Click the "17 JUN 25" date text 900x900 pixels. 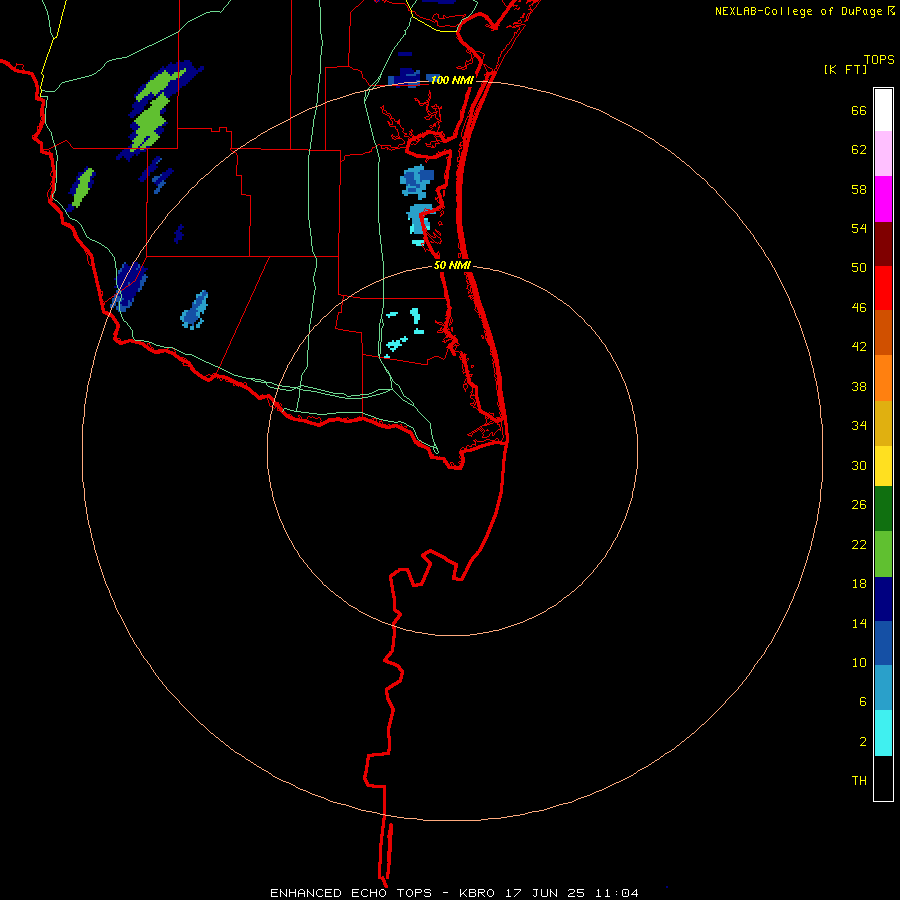[x=545, y=893]
